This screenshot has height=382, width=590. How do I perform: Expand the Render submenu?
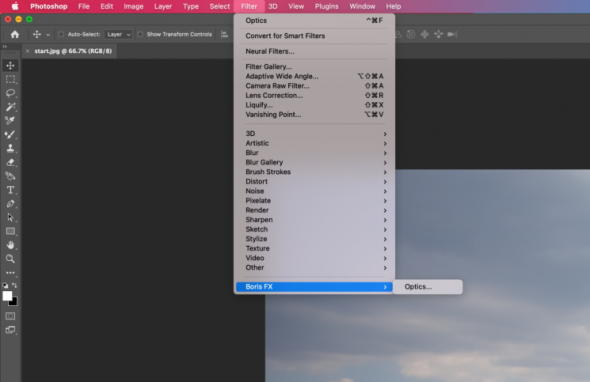[314, 210]
